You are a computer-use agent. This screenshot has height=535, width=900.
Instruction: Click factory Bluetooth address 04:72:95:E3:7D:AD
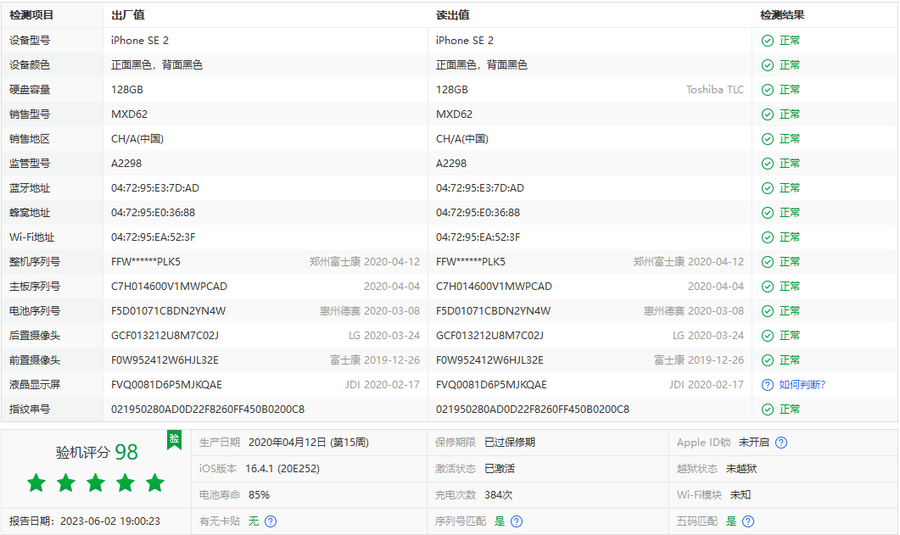point(155,188)
